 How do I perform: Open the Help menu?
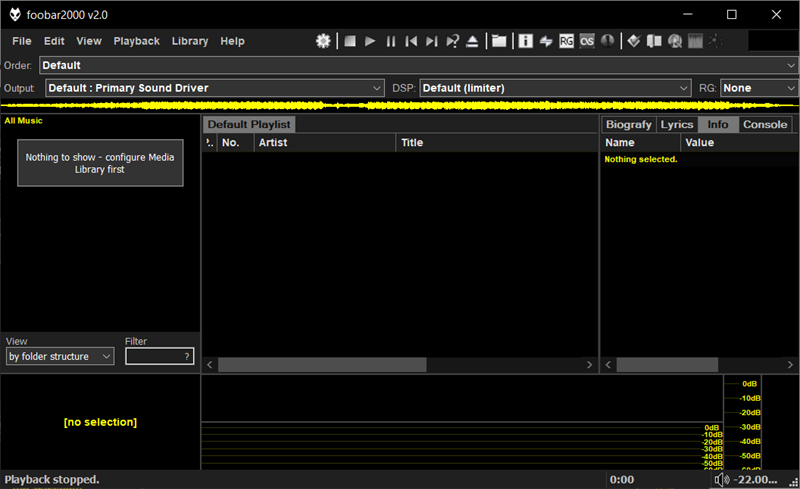232,41
